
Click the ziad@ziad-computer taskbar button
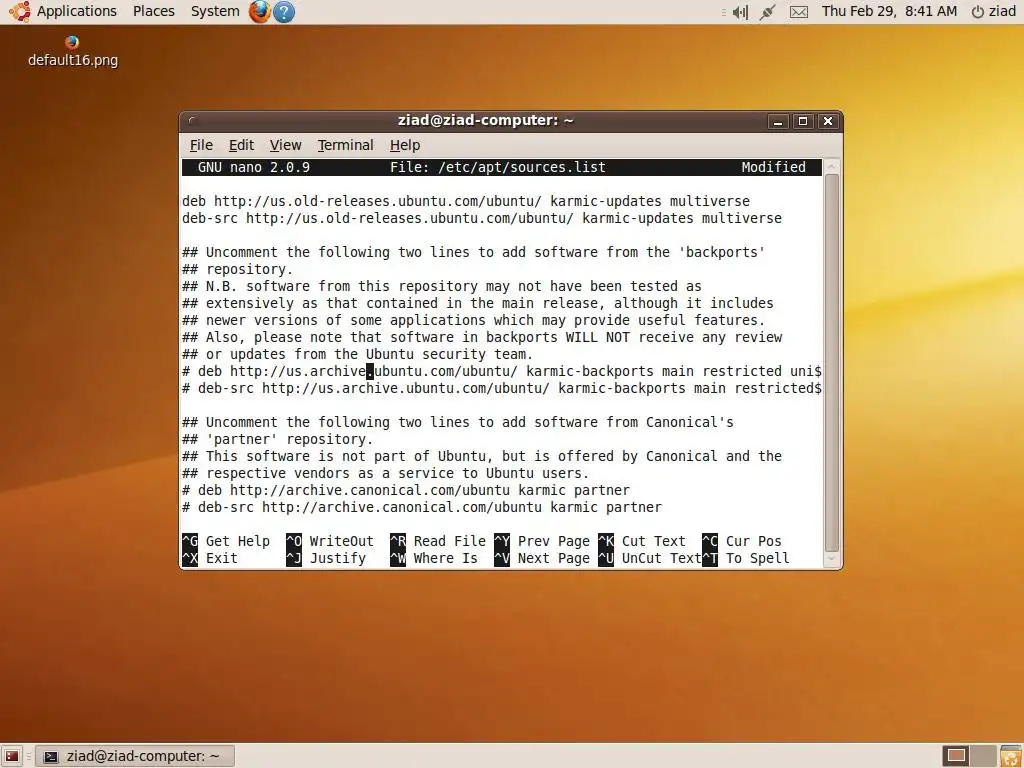pyautogui.click(x=135, y=756)
